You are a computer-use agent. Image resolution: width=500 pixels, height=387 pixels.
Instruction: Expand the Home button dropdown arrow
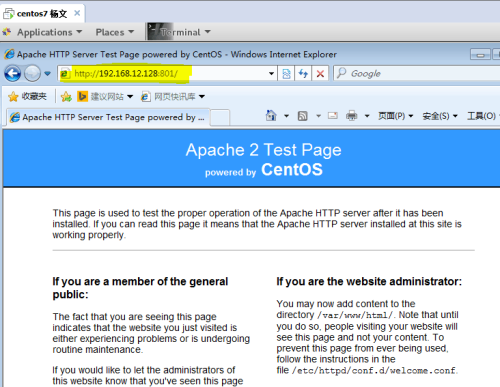tap(286, 116)
